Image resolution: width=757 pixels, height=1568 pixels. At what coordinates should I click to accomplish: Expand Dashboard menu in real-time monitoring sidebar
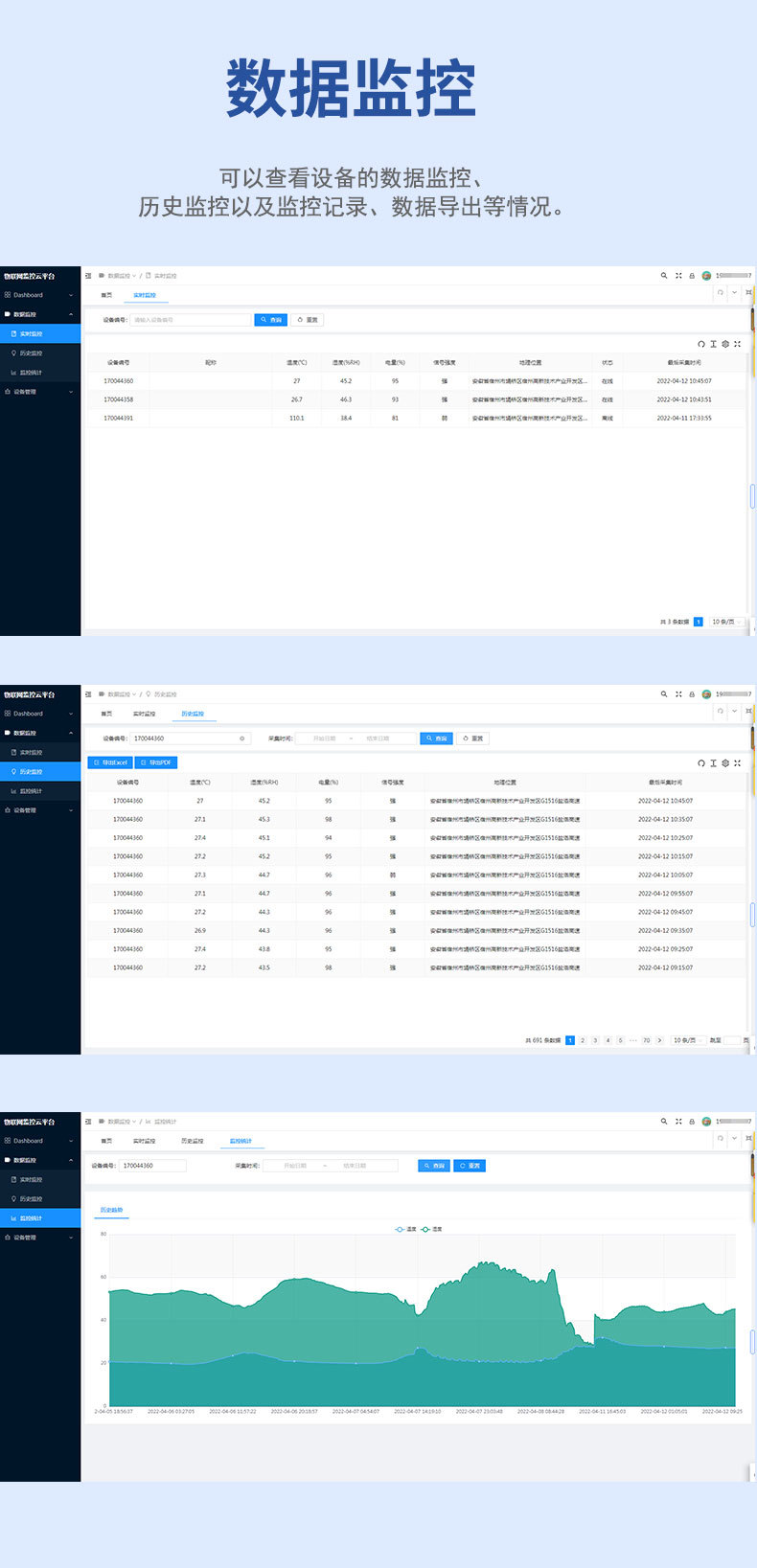(40, 295)
